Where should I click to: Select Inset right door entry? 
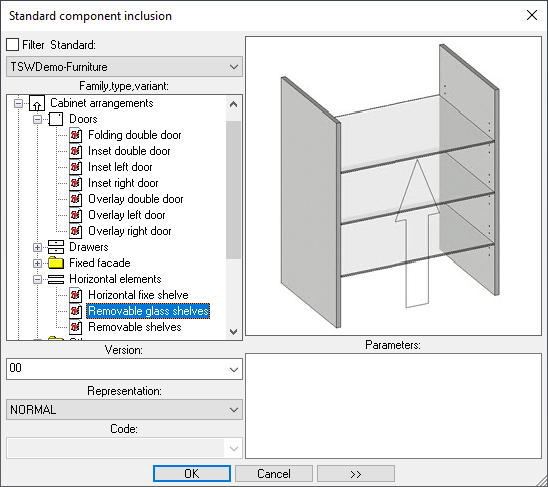coord(123,184)
